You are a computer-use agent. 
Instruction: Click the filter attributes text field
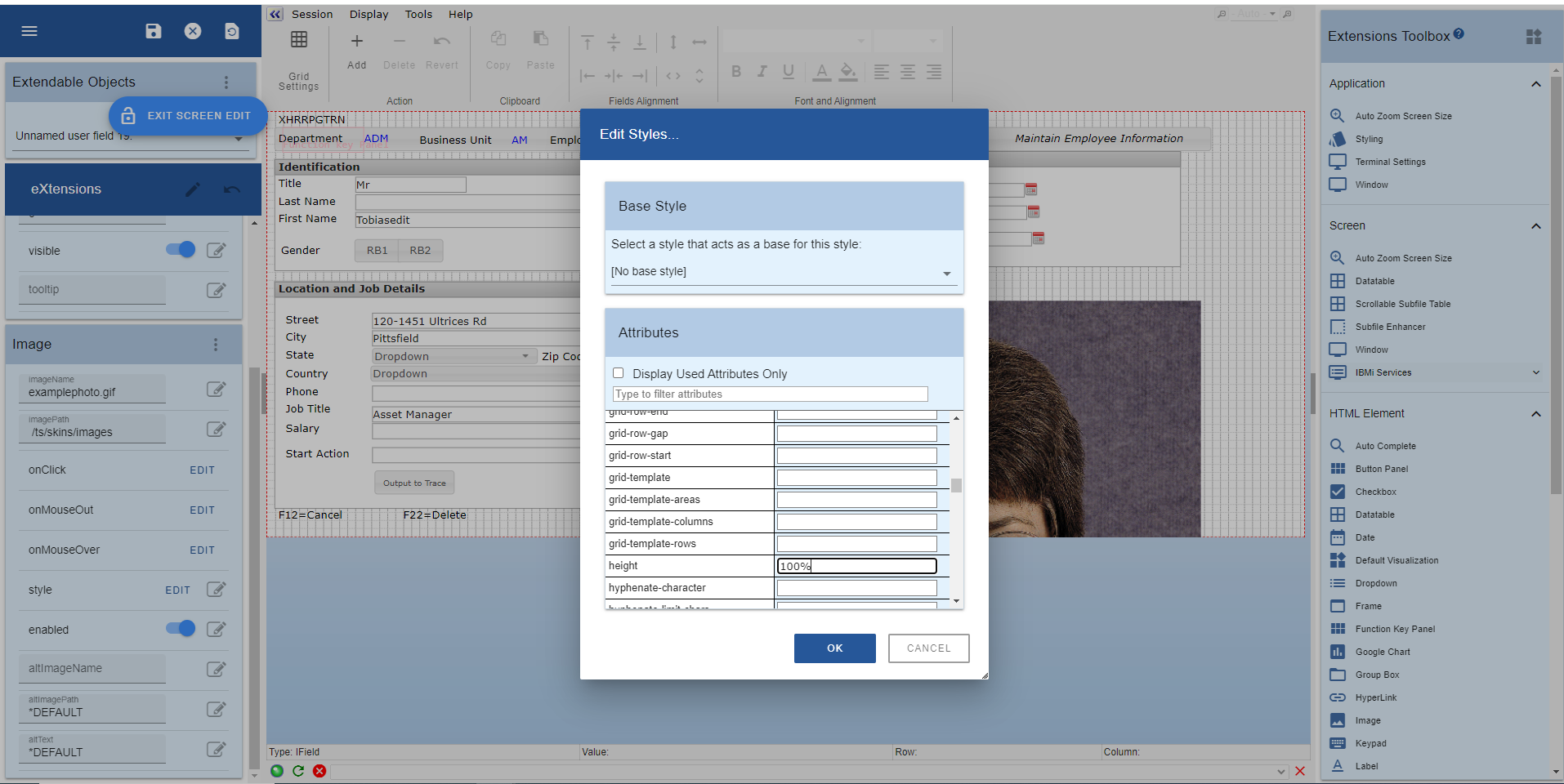tap(770, 394)
